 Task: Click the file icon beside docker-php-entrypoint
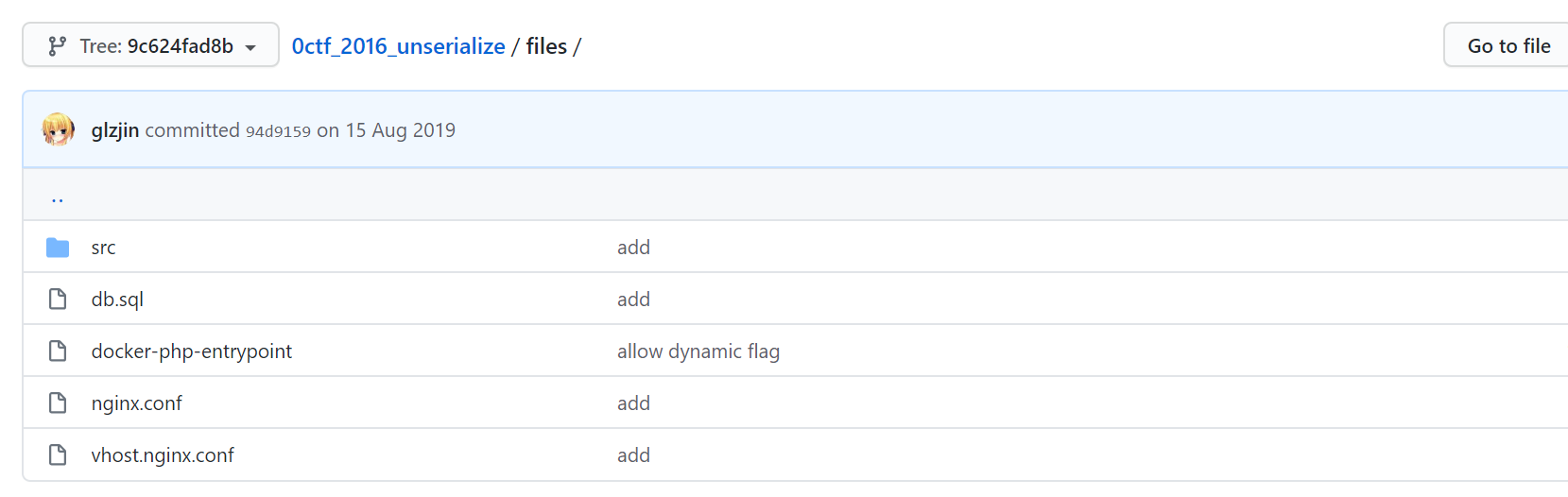pyautogui.click(x=58, y=351)
